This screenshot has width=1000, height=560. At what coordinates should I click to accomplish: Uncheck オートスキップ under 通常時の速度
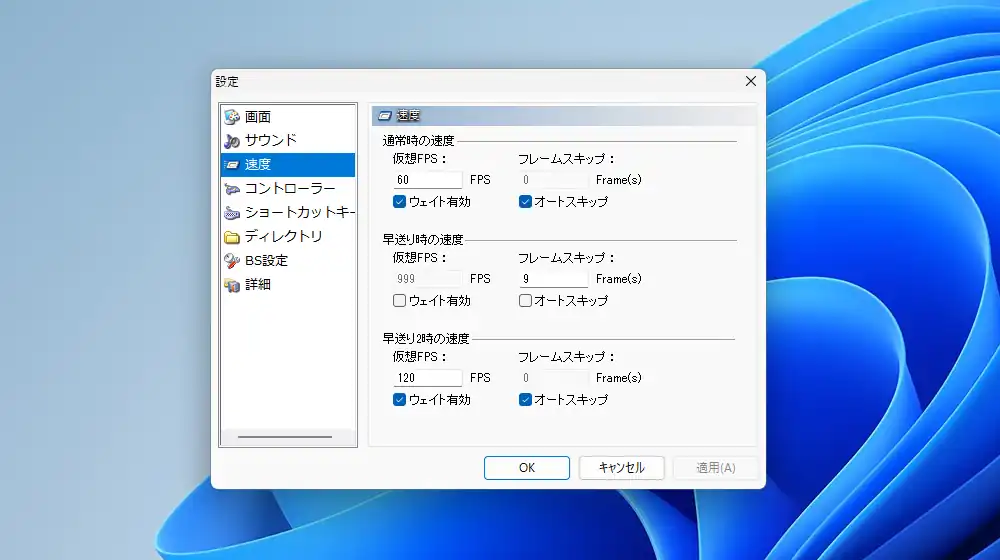tap(525, 202)
